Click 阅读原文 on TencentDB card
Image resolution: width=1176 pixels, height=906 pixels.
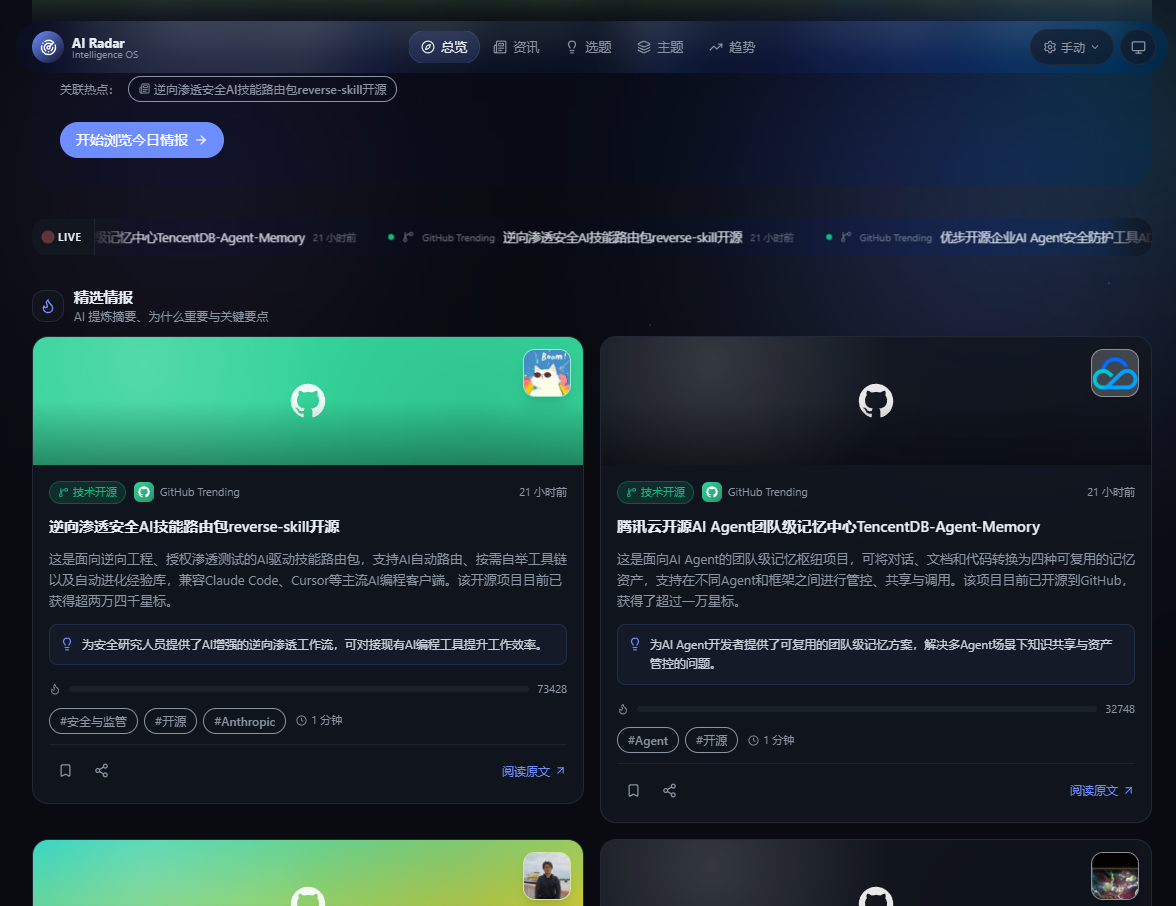1101,790
